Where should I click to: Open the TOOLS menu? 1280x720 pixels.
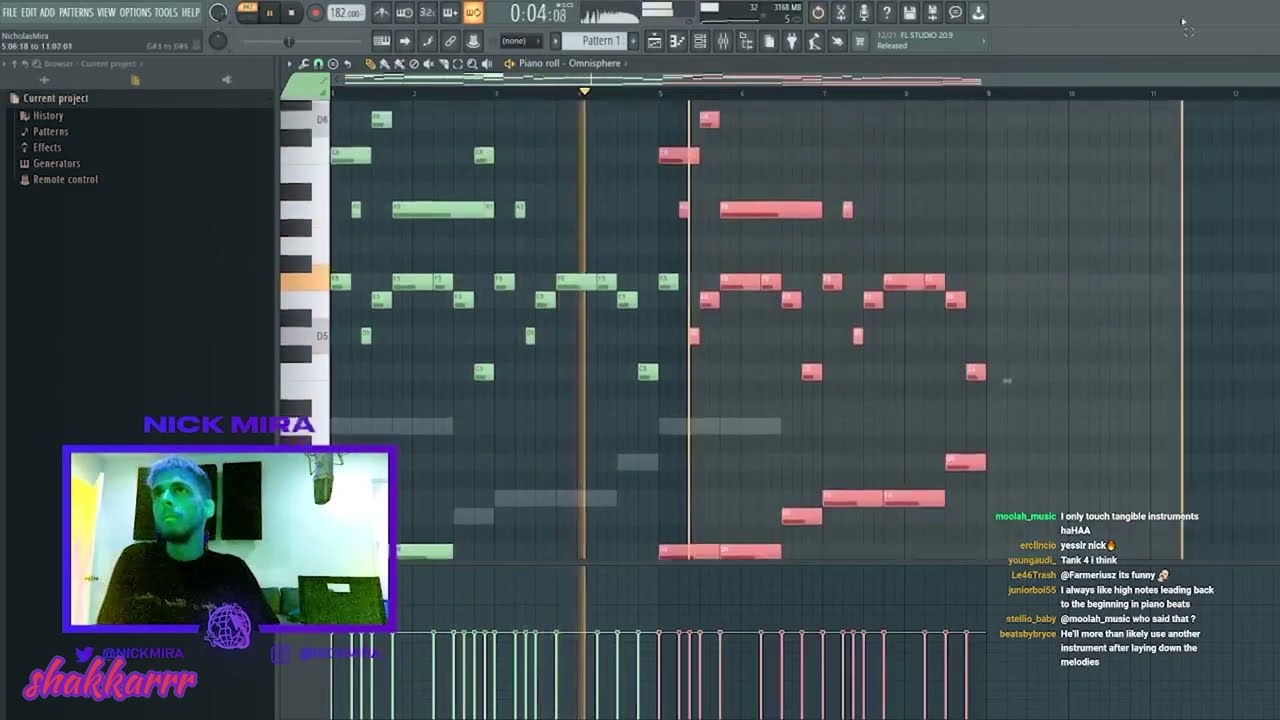pos(165,12)
